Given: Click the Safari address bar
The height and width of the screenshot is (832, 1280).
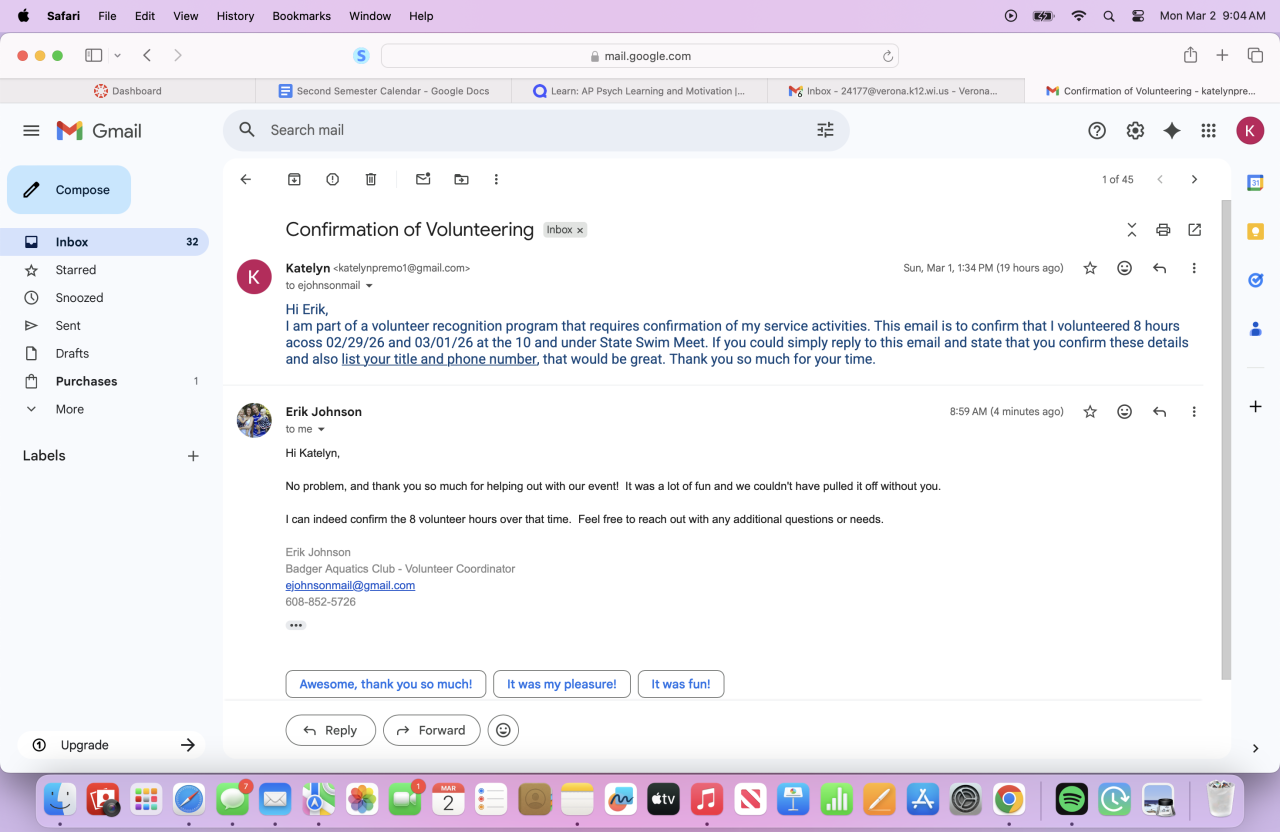Looking at the screenshot, I should (x=640, y=56).
